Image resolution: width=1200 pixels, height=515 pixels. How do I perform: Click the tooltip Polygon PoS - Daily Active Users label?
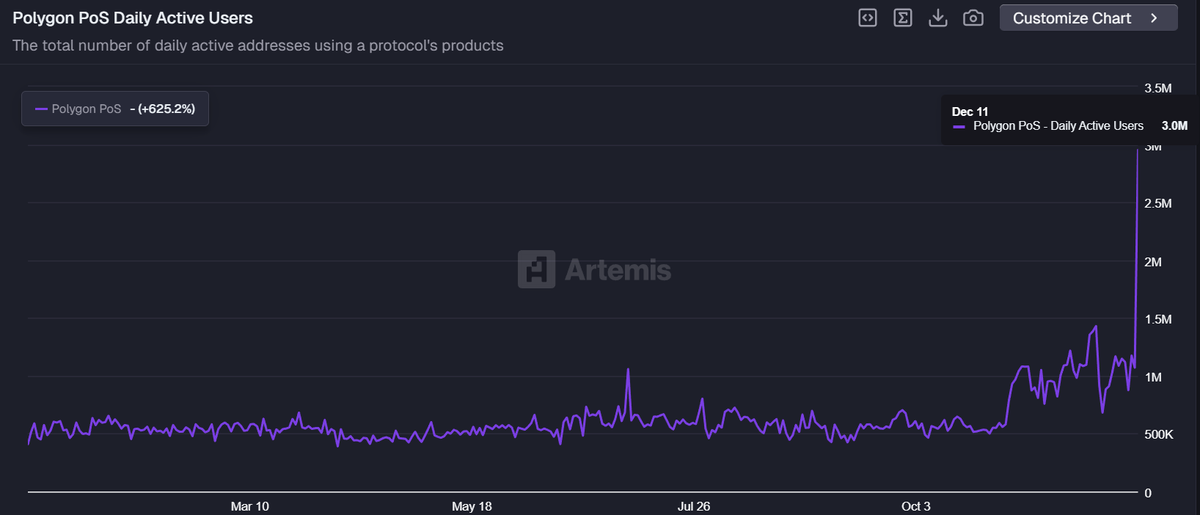pos(1058,126)
